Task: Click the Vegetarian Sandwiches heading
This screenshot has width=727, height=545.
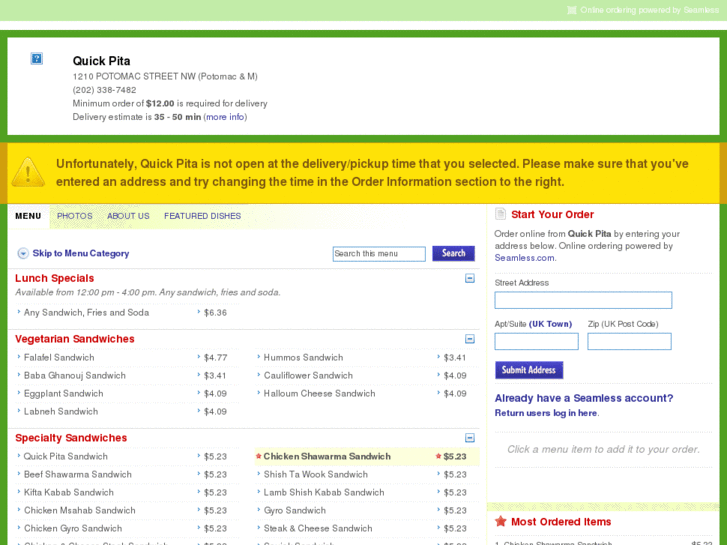Action: 75,339
